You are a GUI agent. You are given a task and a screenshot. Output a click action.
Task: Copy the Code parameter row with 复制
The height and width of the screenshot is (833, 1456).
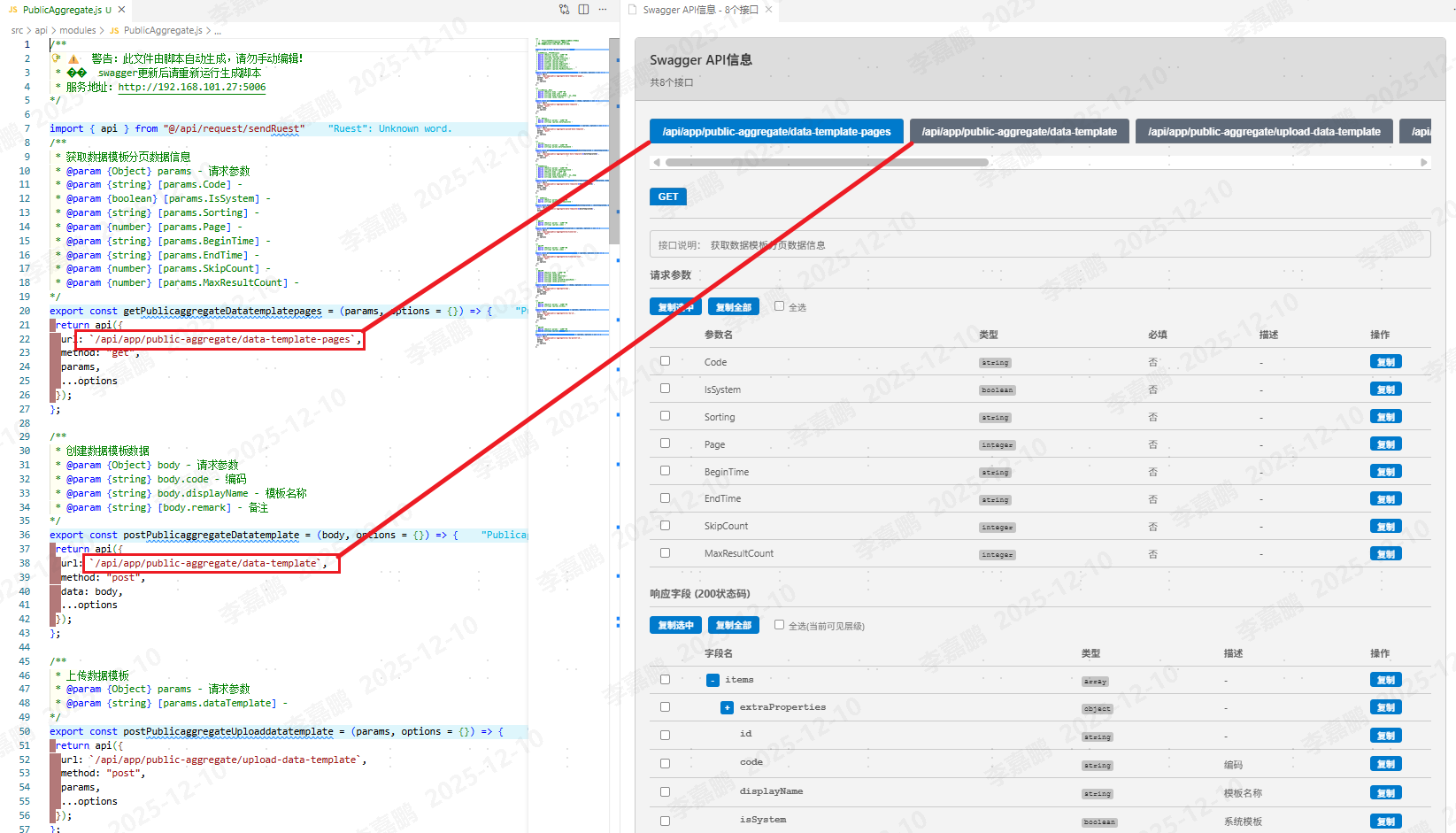tap(1386, 362)
